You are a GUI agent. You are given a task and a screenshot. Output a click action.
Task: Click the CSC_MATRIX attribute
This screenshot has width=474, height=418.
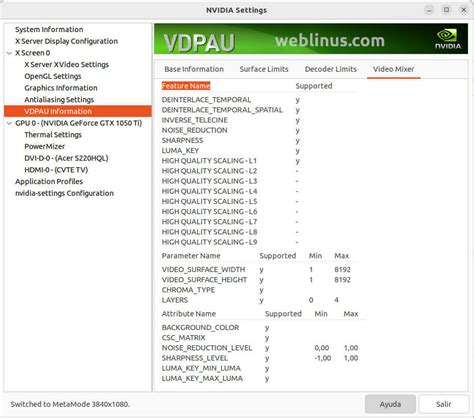[x=183, y=338]
